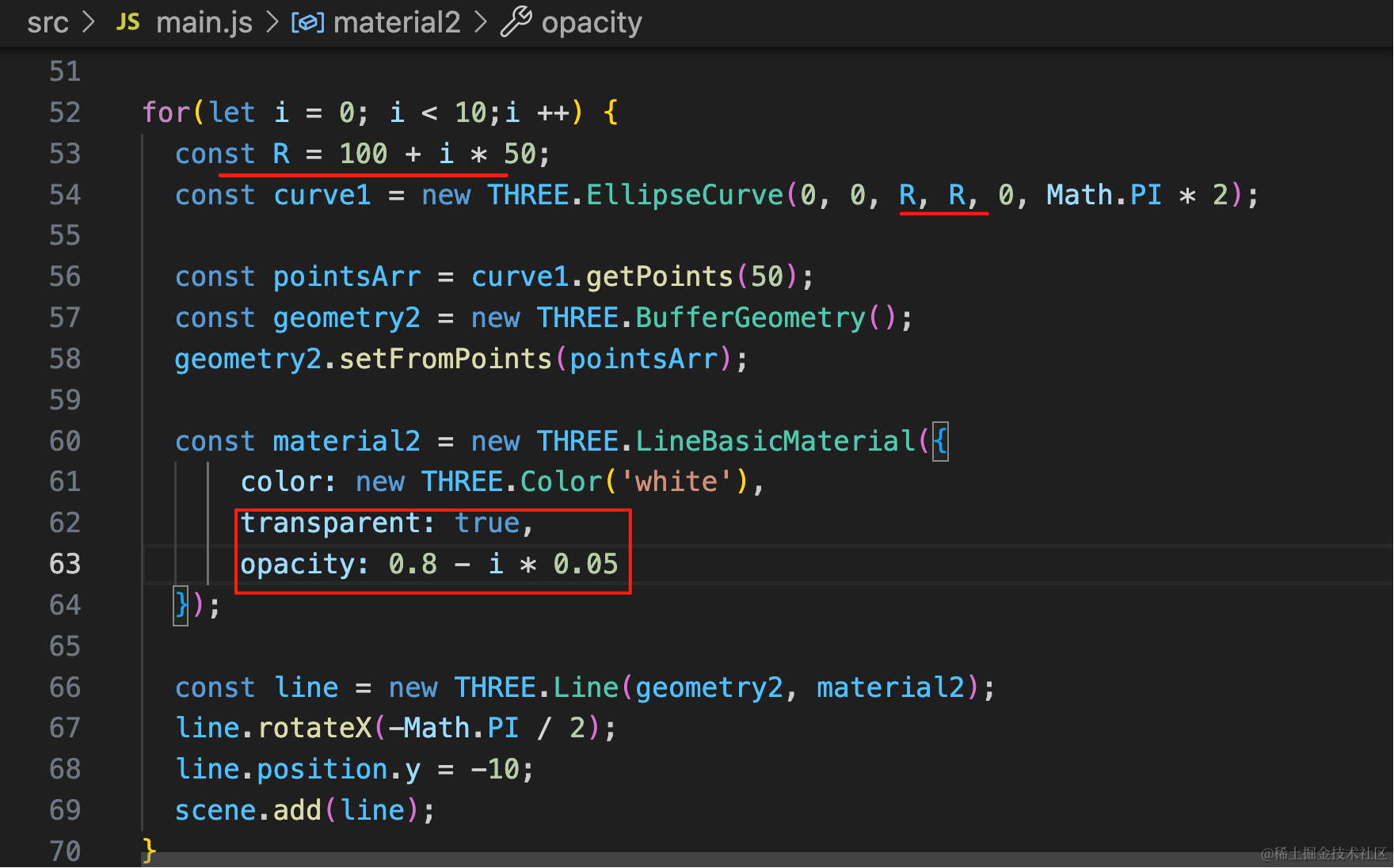Click '-10' value on line 68

pos(495,770)
